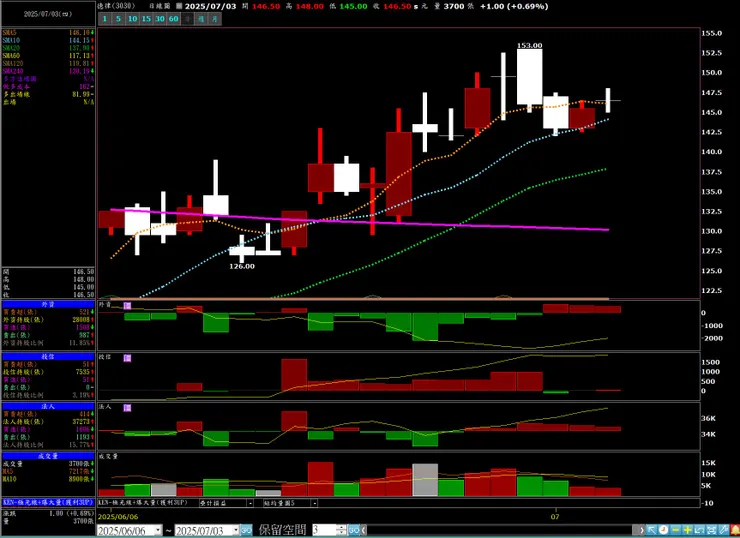Select the blue KEN indicator label in left panel

tap(48, 503)
